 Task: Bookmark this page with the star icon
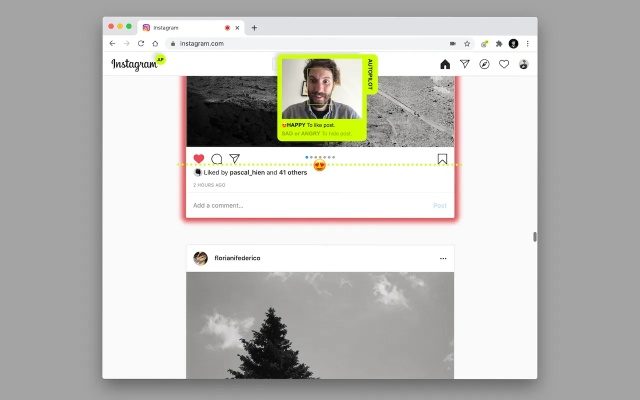(x=467, y=44)
